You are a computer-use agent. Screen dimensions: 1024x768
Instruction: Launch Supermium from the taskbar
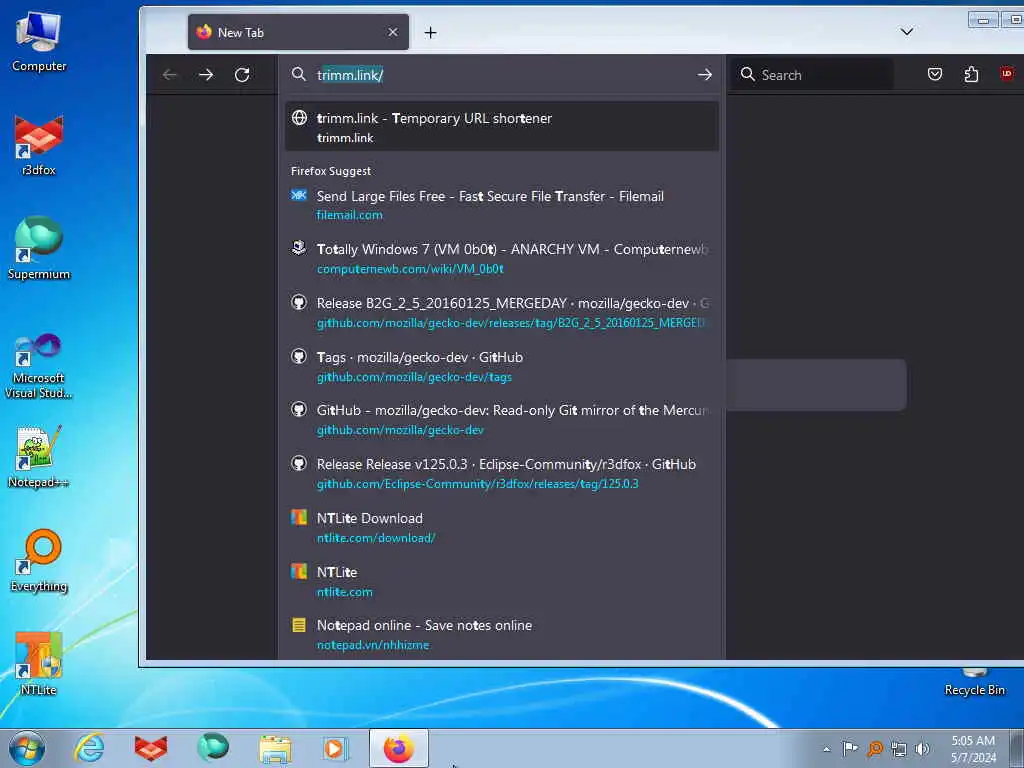(x=213, y=748)
